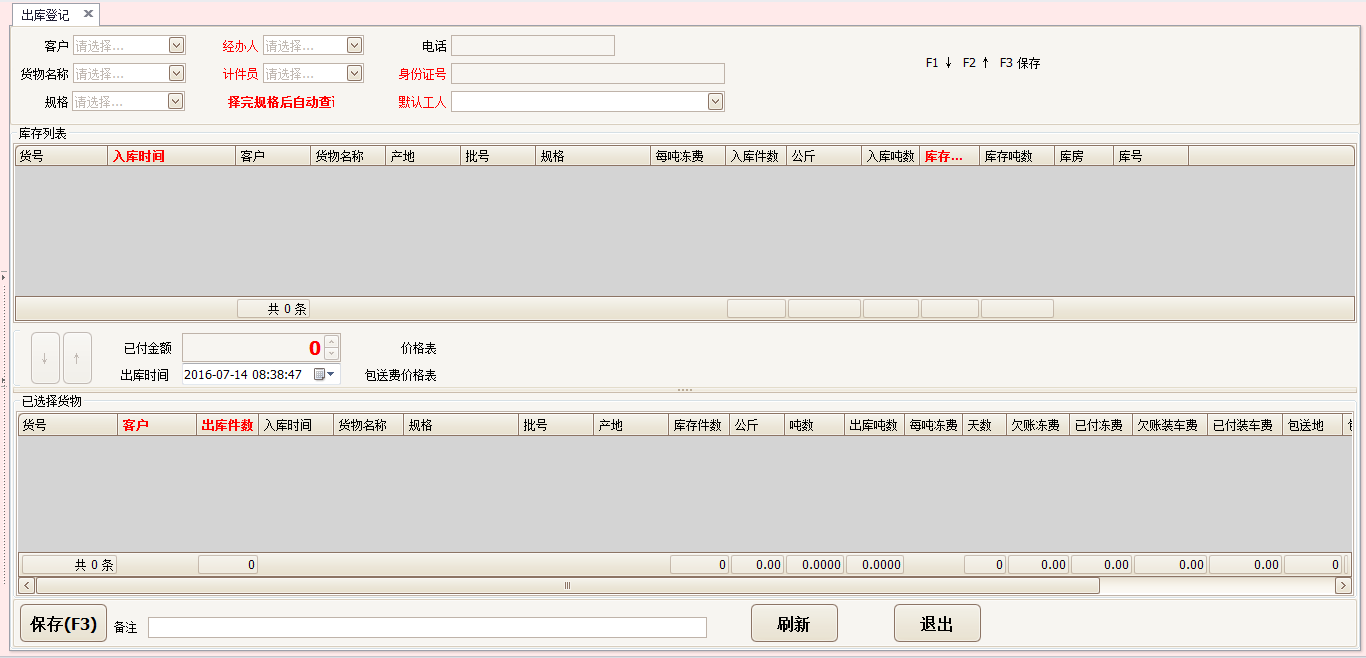The height and width of the screenshot is (658, 1366).
Task: Open the 计件员 dropdown
Action: click(x=354, y=73)
